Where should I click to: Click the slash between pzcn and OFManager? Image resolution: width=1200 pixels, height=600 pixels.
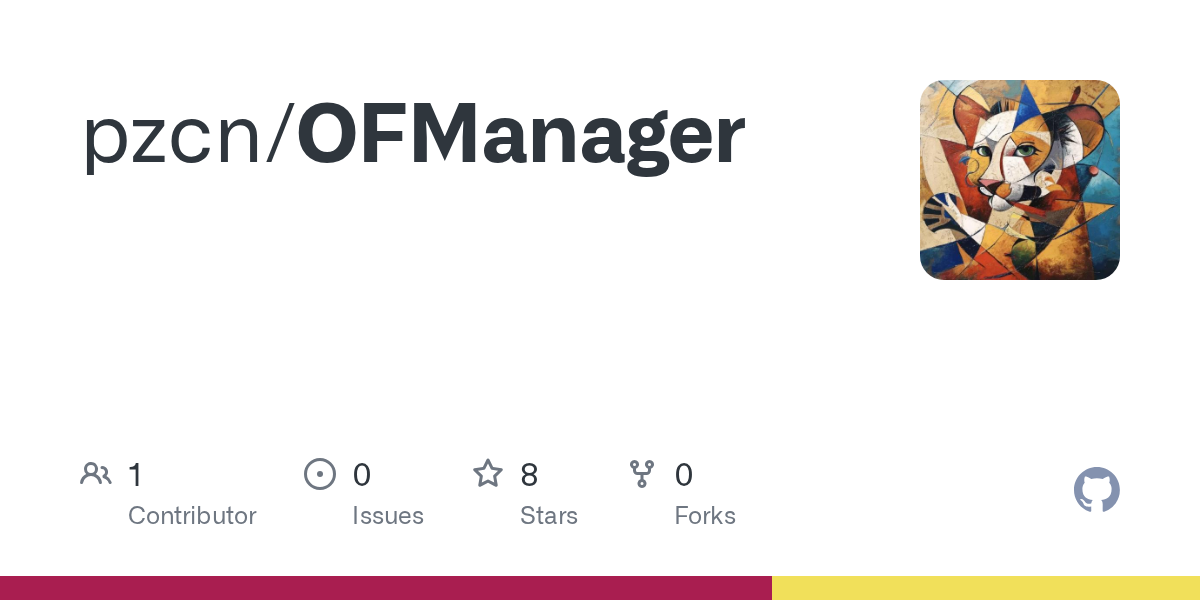pos(279,136)
